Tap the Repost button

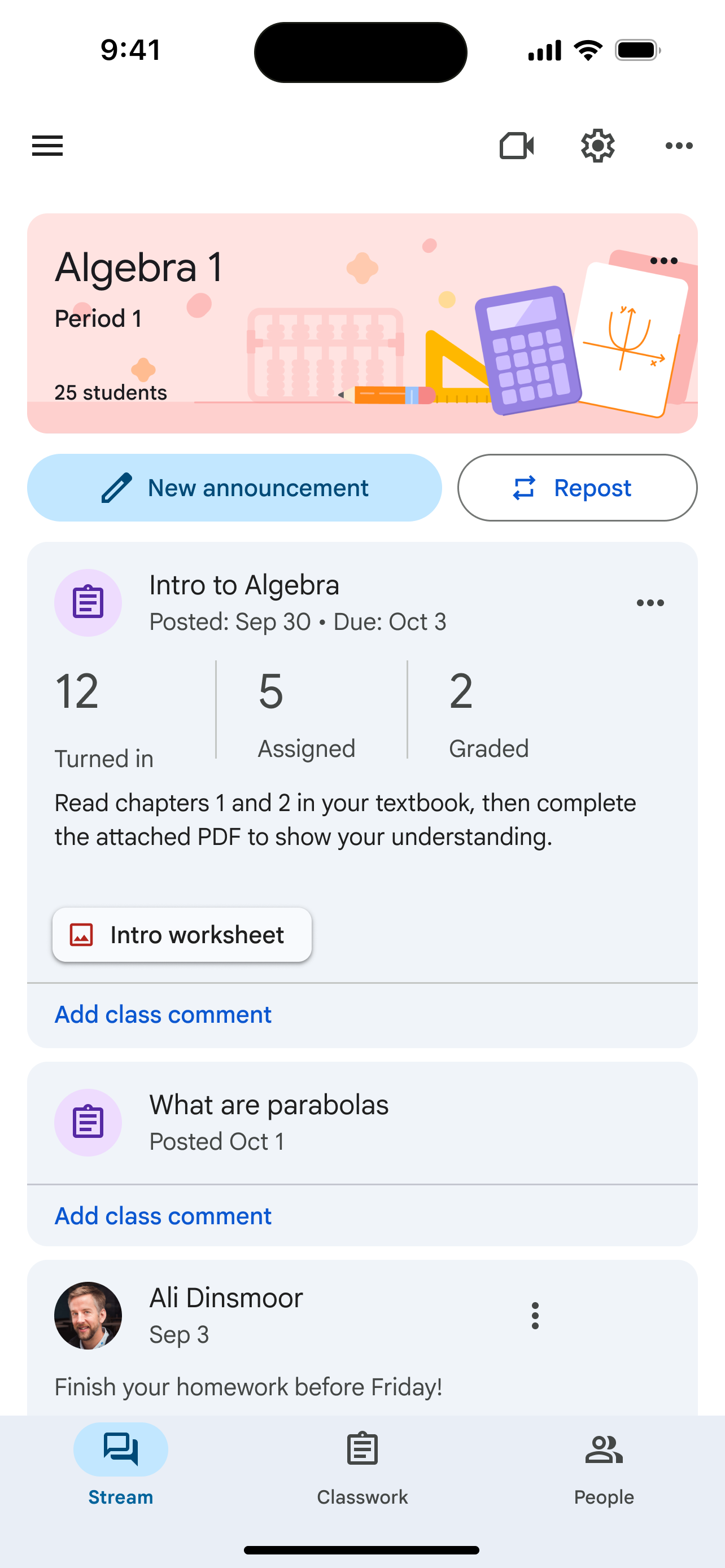coord(577,488)
